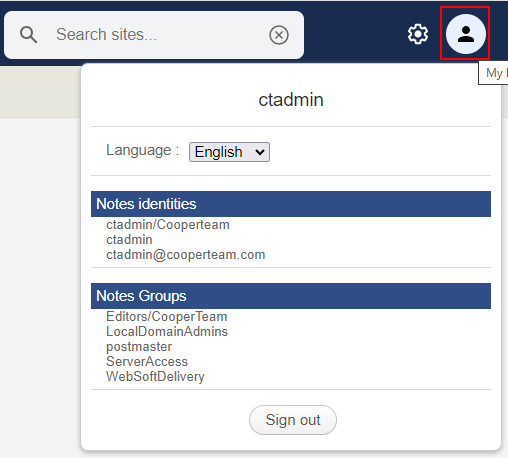Click ctadmin@cooperteam.com email identity
Viewport: 508px width, 458px height.
point(186,255)
